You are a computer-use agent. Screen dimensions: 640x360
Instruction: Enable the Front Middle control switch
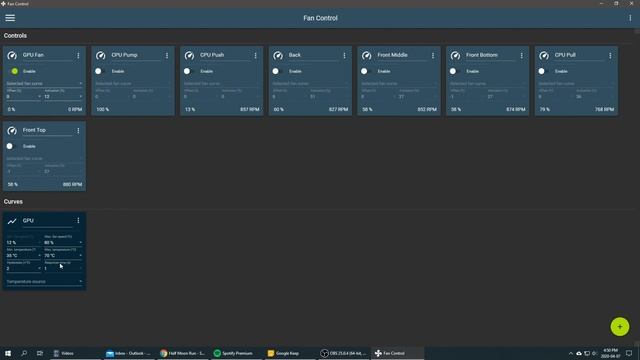pyautogui.click(x=366, y=71)
